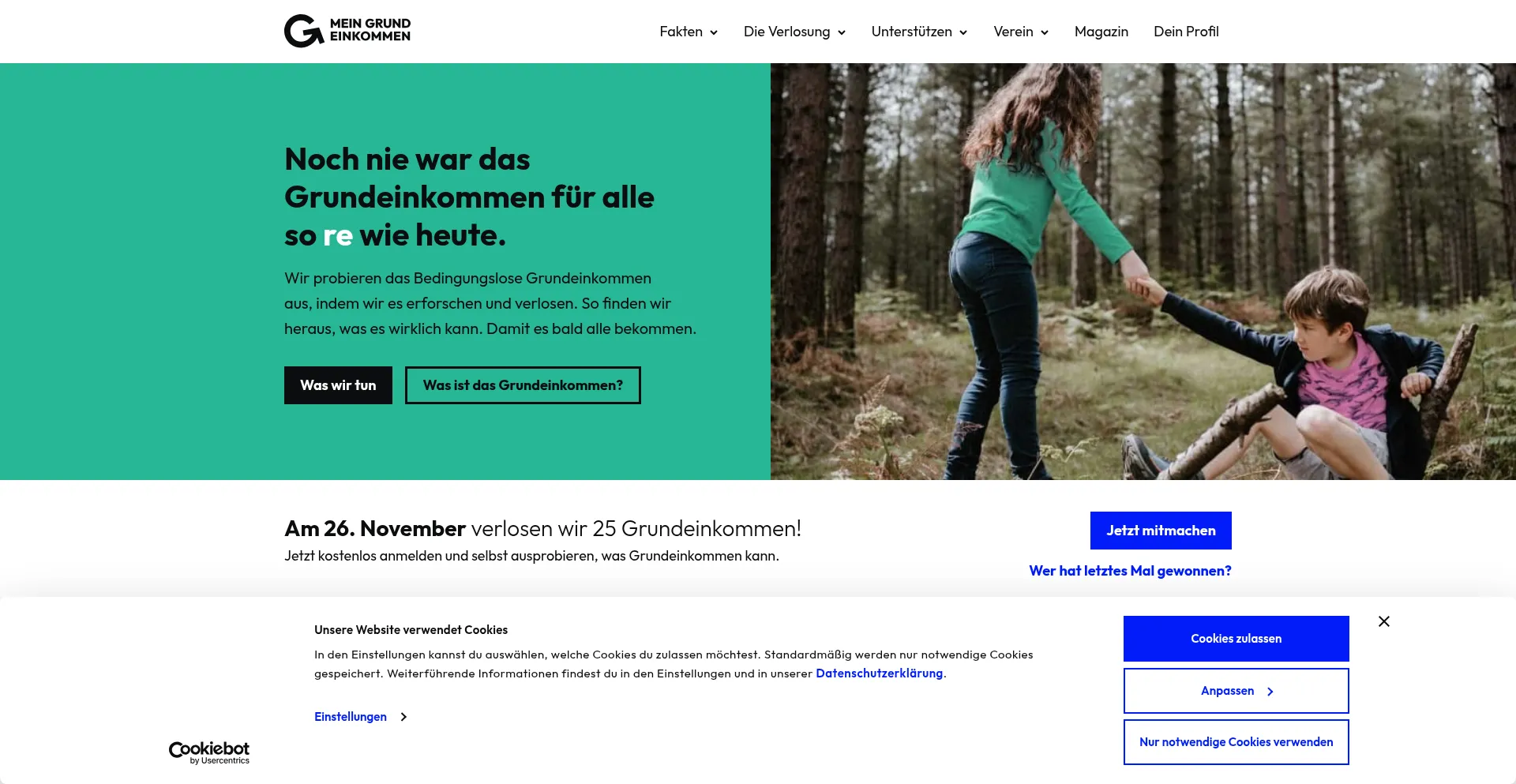Go to the Magazin page
Screen dimensions: 1516x784
1101,32
